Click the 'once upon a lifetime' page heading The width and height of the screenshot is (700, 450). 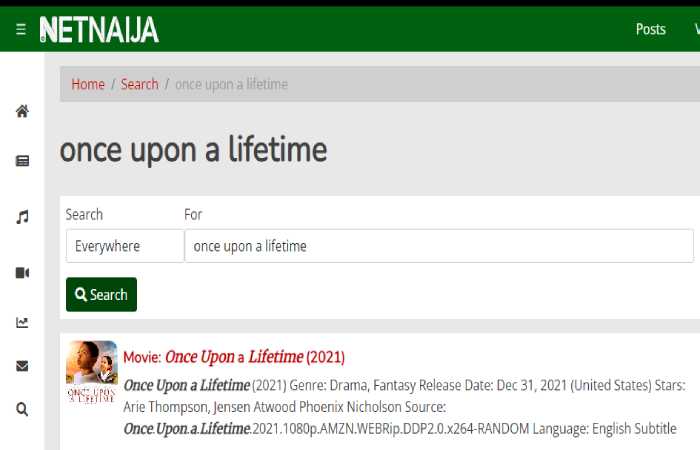(193, 150)
